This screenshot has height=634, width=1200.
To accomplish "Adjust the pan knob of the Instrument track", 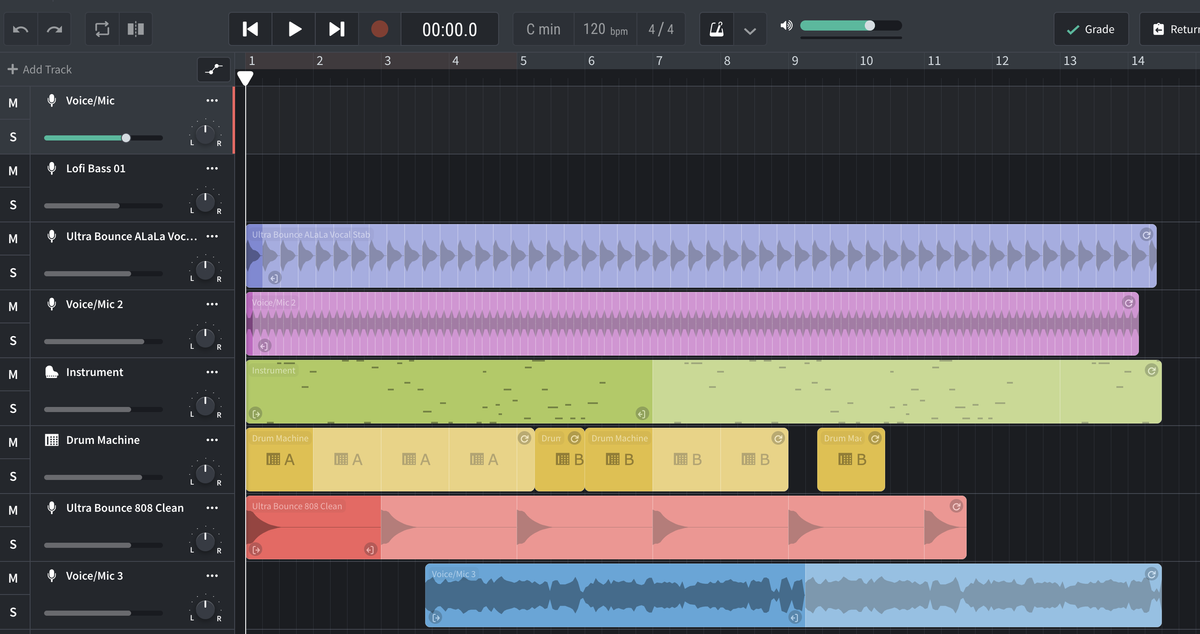I will 205,406.
